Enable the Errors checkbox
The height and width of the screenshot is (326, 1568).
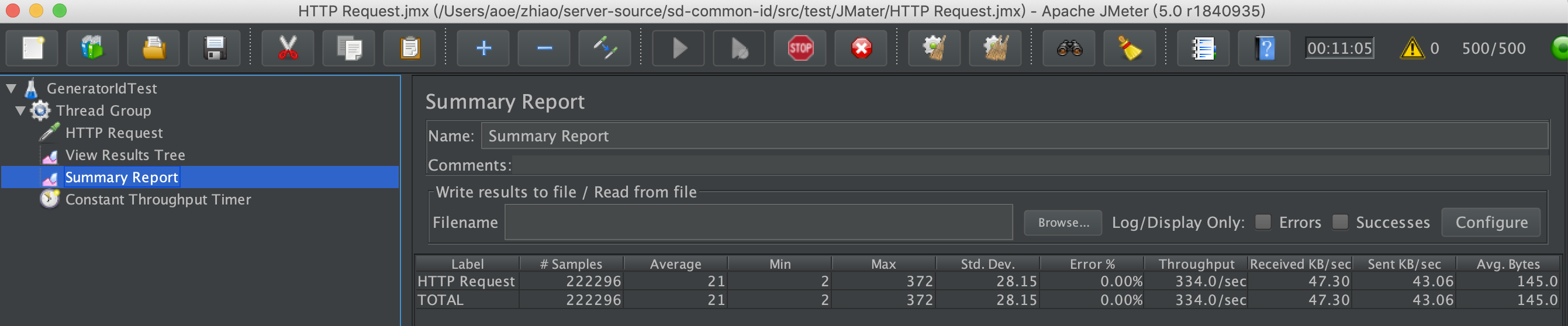1263,222
